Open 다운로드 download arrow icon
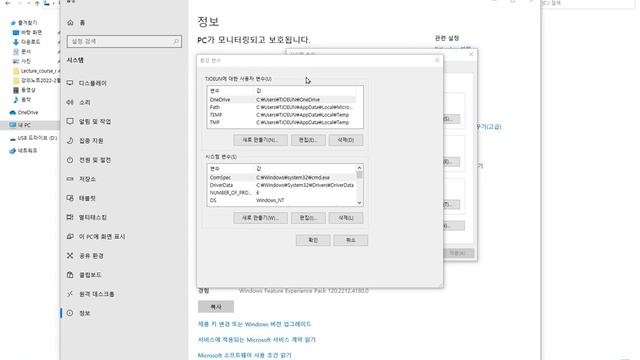The width and height of the screenshot is (640, 360). (16, 42)
